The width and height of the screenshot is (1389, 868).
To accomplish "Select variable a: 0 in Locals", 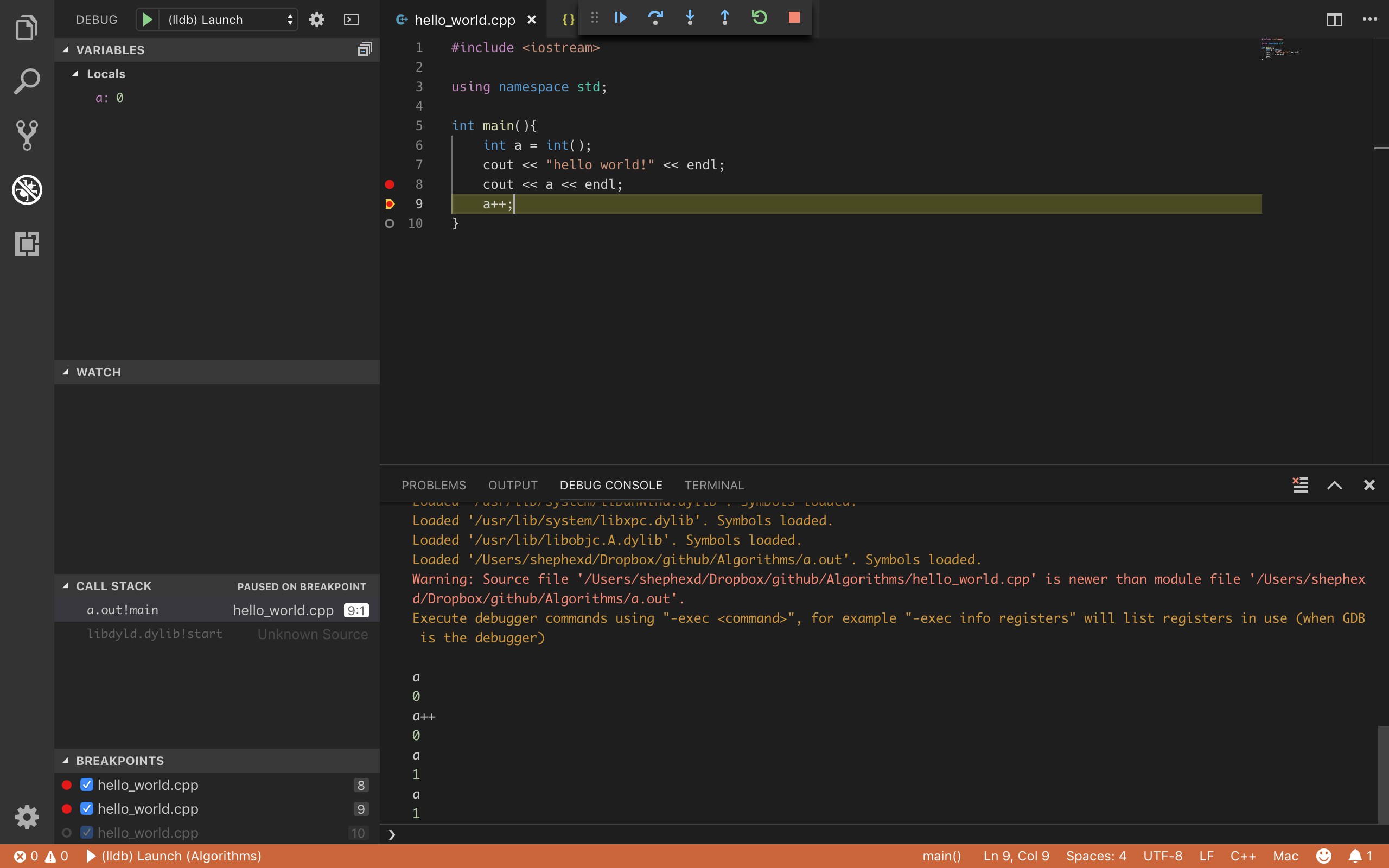I will click(x=217, y=98).
